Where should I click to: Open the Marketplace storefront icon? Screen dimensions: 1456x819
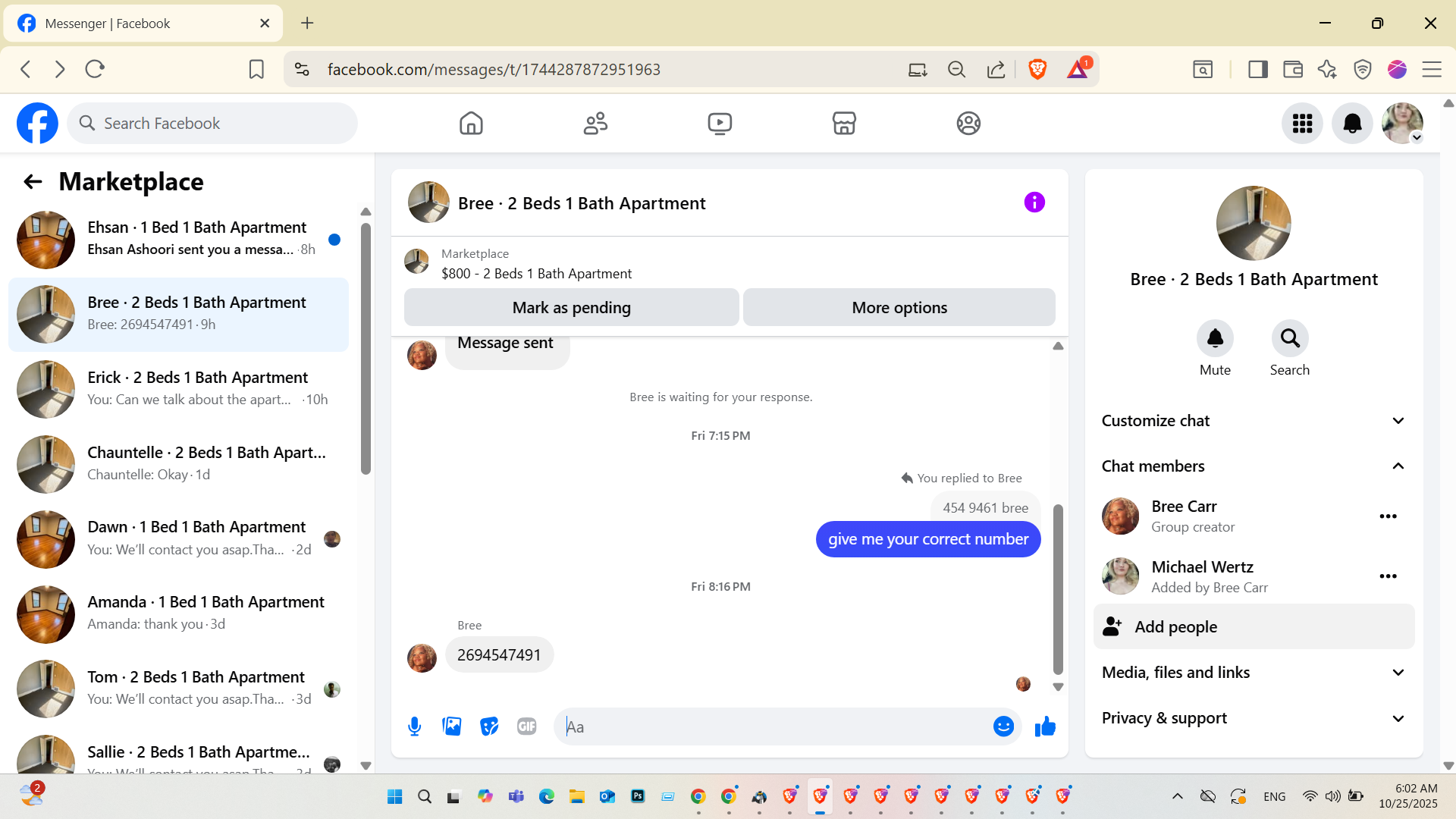(x=844, y=123)
